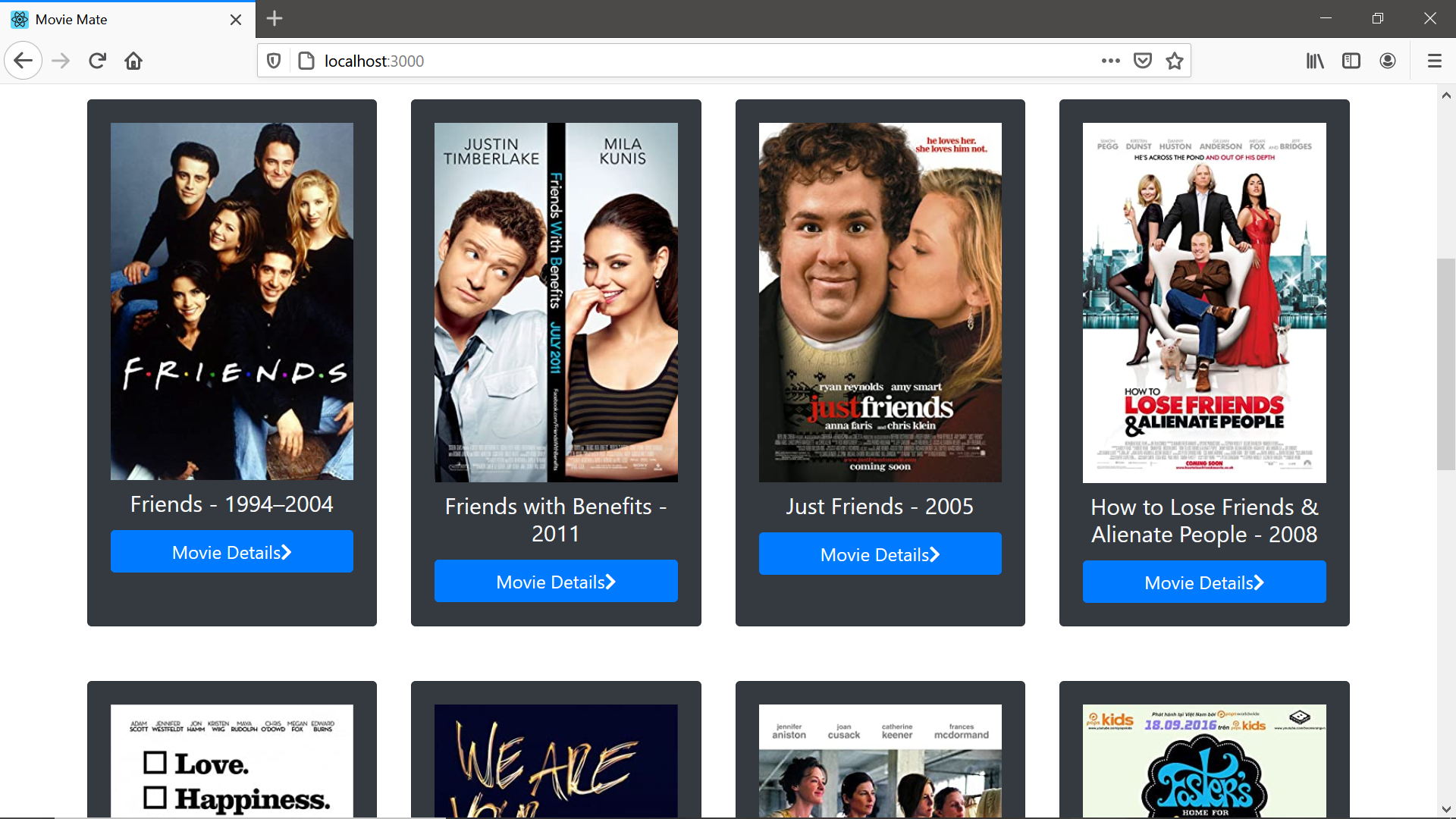The height and width of the screenshot is (819, 1456).
Task: Save page to Pocket
Action: [1143, 61]
